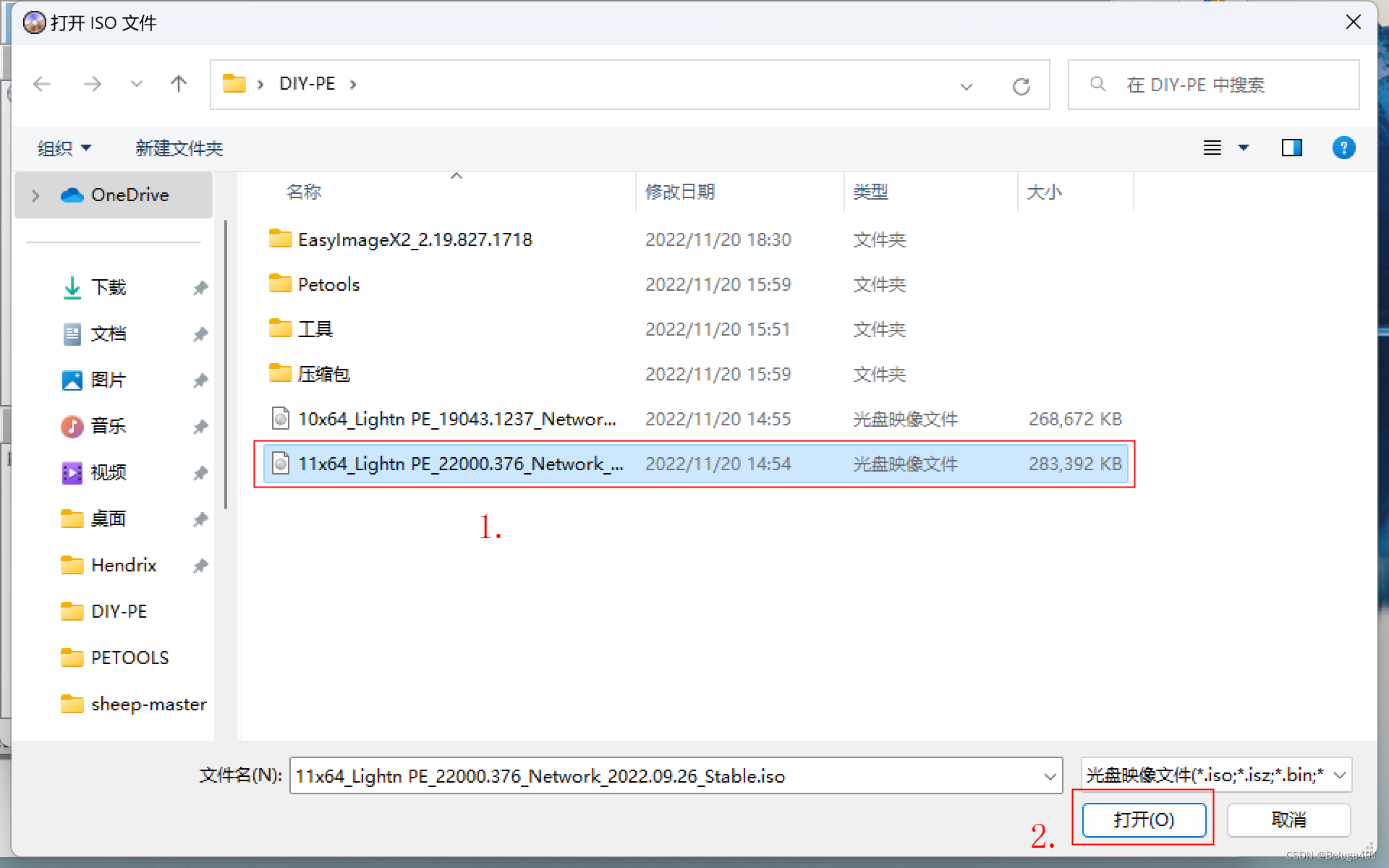Sort files by the 大小 column
The height and width of the screenshot is (868, 1389).
pos(1044,192)
